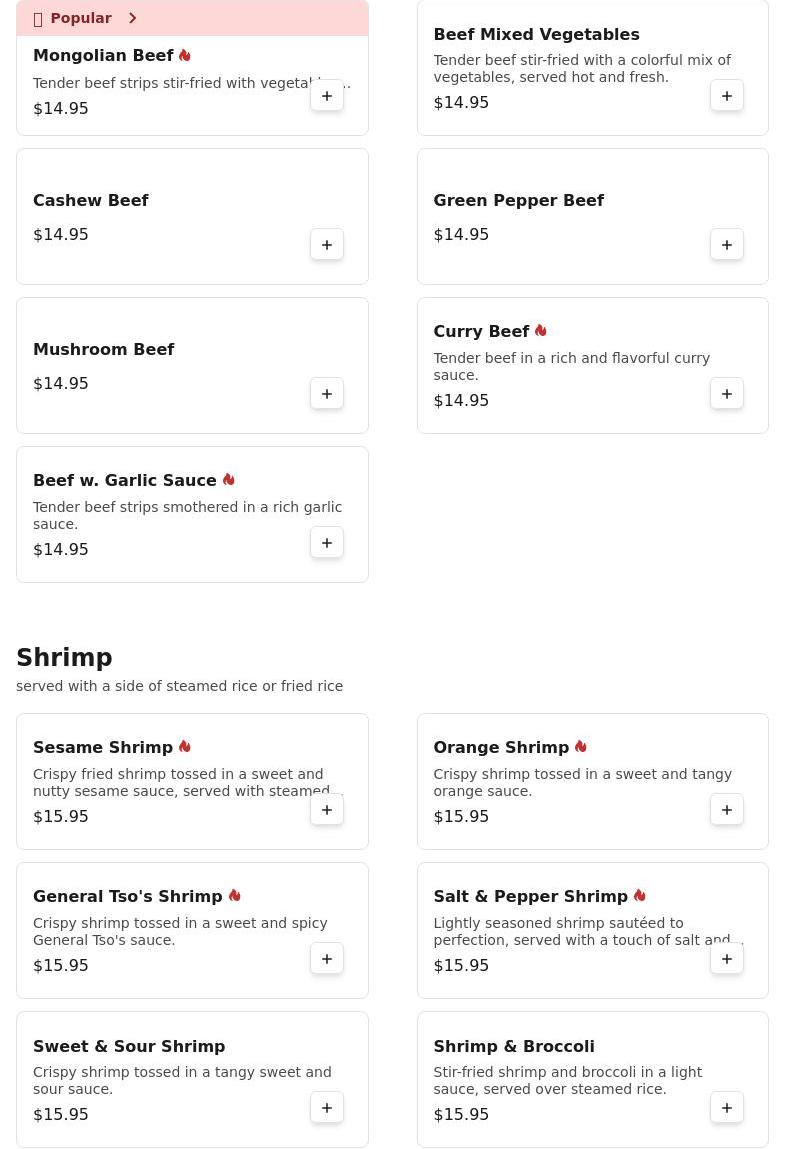Image resolution: width=785 pixels, height=1149 pixels.
Task: Select the Orange Shrimp title
Action: point(500,748)
